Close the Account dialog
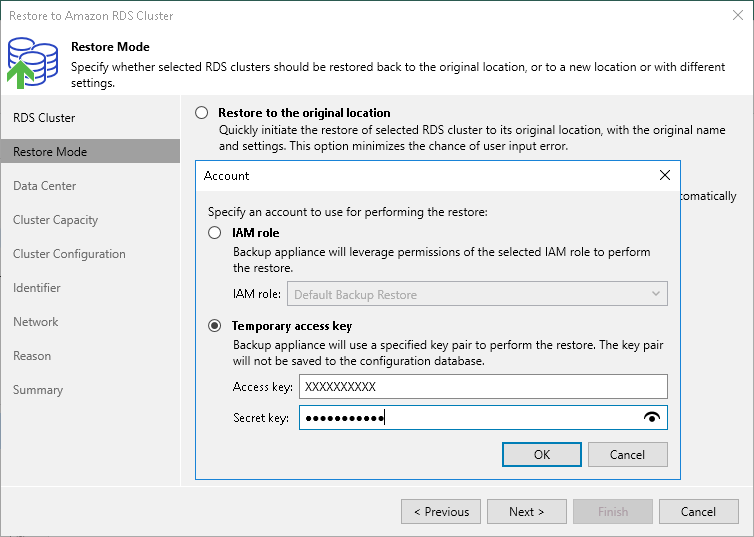This screenshot has width=754, height=537. coord(665,175)
